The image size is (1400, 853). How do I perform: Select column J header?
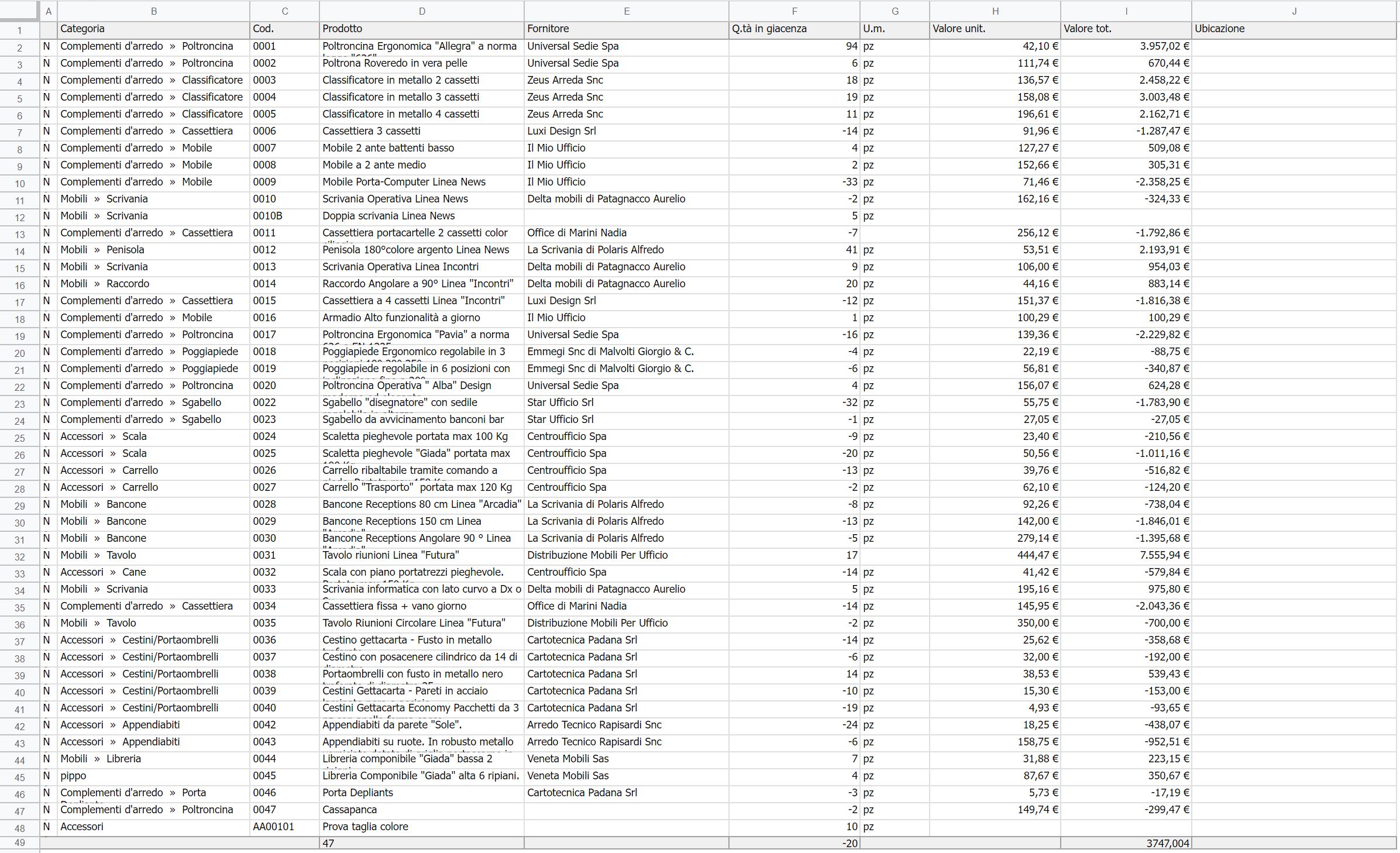click(x=1294, y=11)
